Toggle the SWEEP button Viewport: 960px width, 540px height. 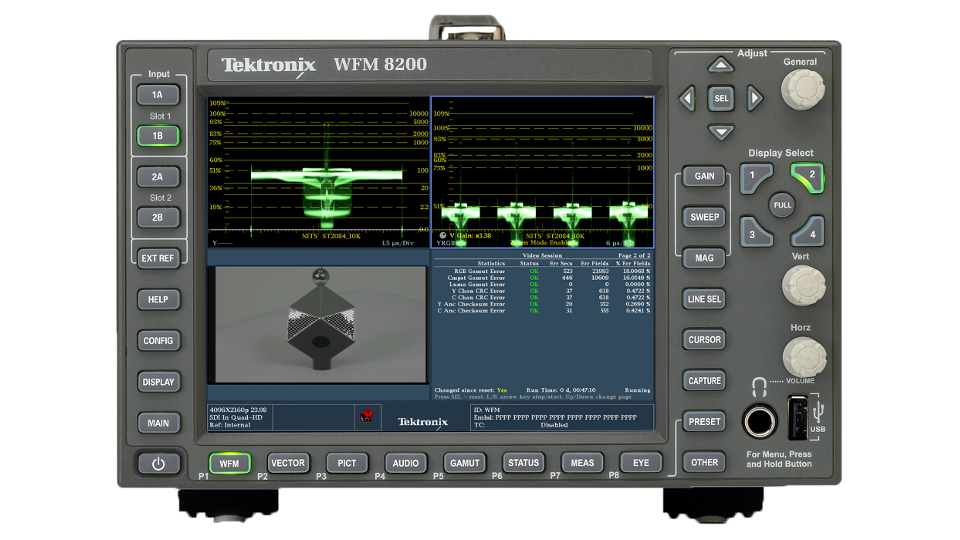pos(704,217)
